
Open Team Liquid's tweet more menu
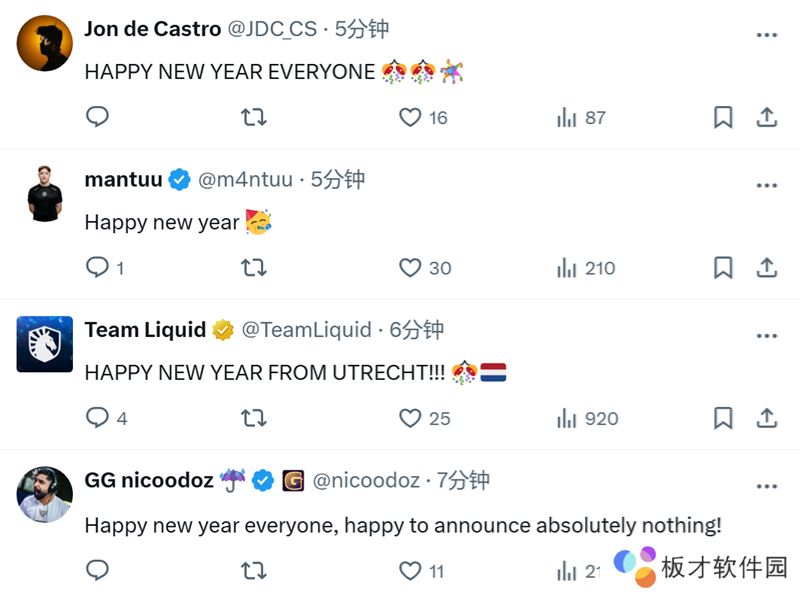tap(767, 335)
